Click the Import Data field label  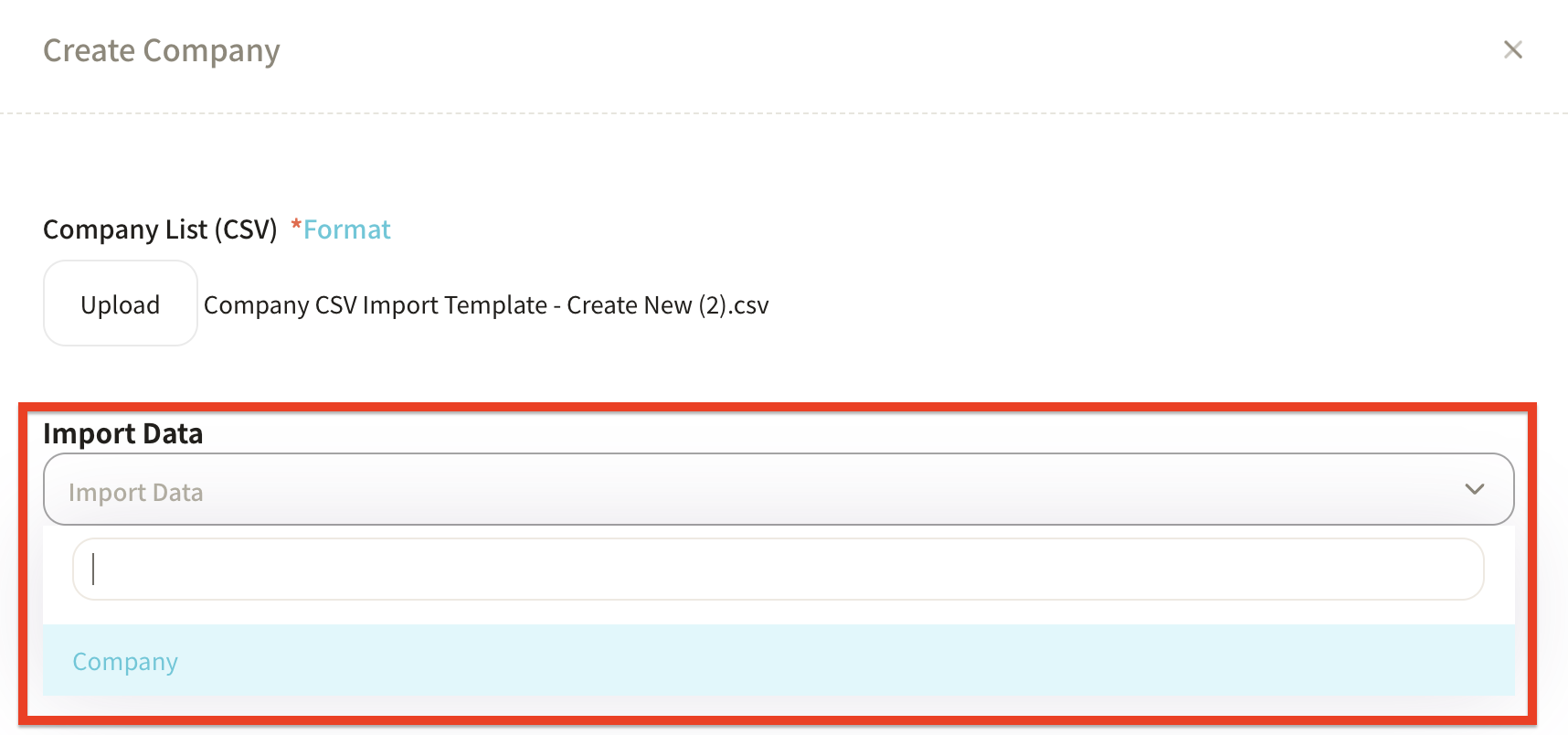[123, 433]
